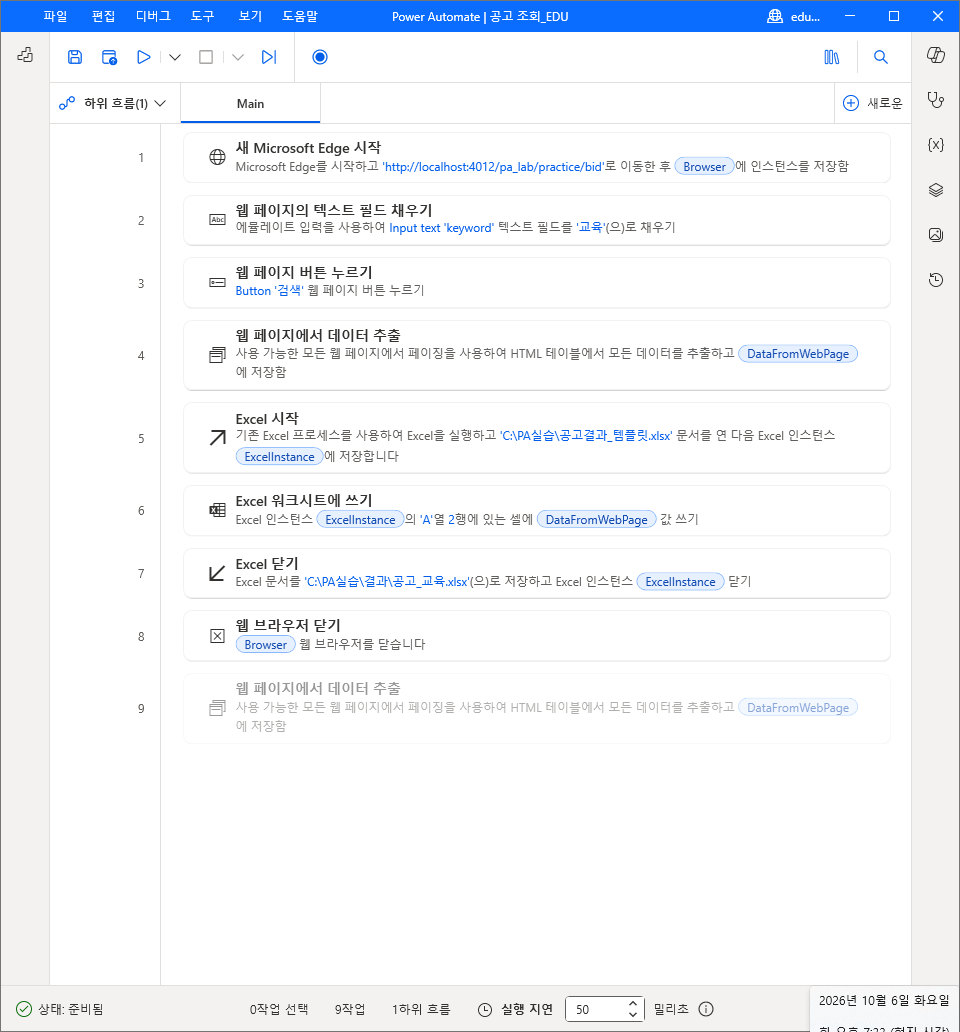Viewport: 960px width, 1032px height.
Task: Select the Excel 워크시트에 쓰기 action title
Action: tap(304, 501)
